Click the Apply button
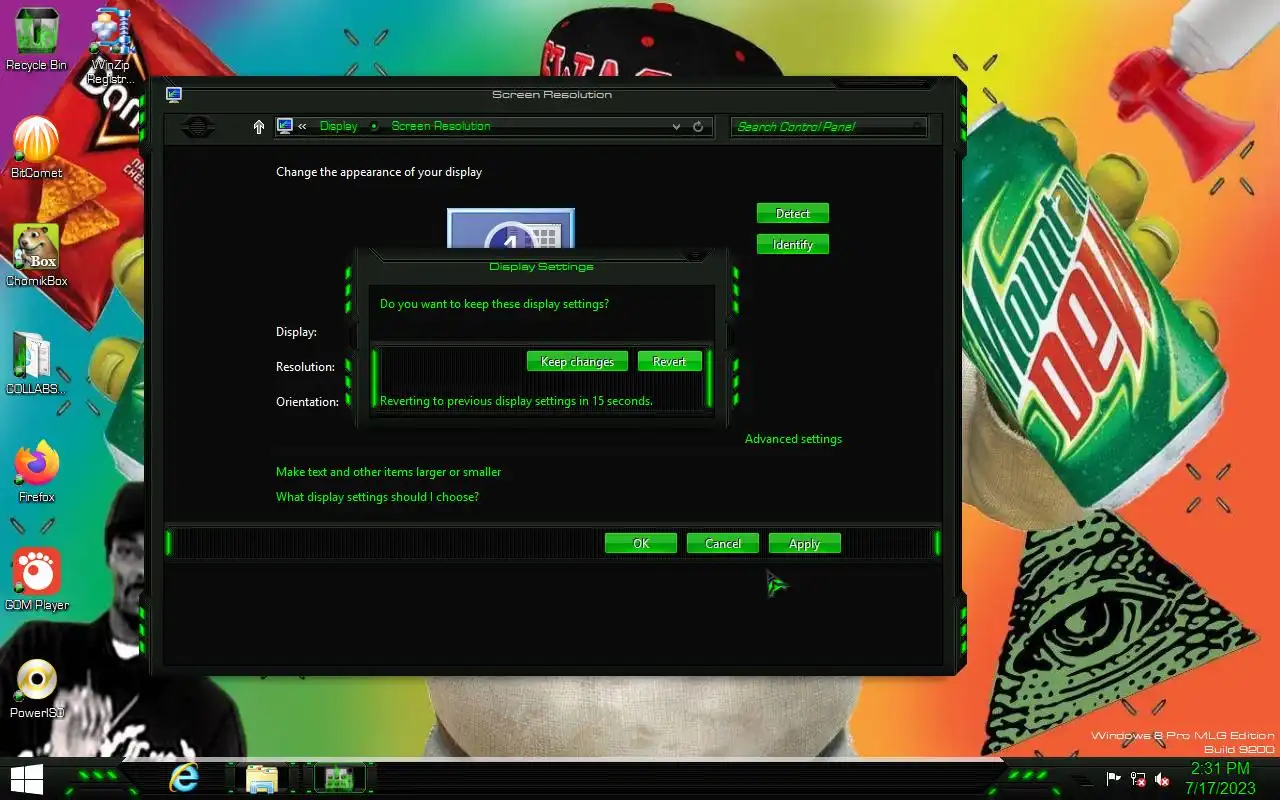This screenshot has width=1280, height=800. [805, 543]
